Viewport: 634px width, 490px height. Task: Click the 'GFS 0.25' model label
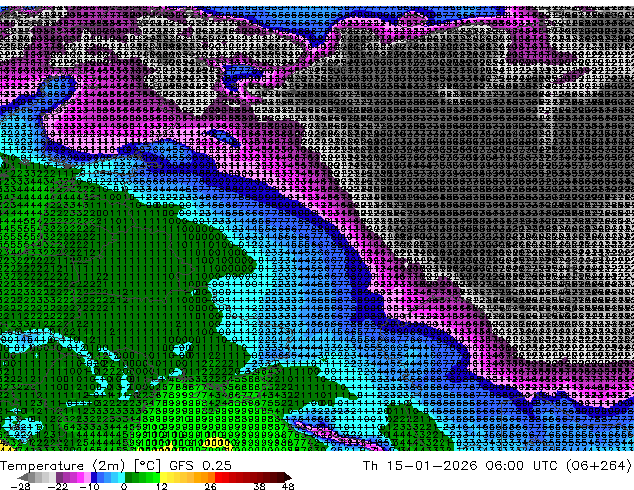point(200,466)
